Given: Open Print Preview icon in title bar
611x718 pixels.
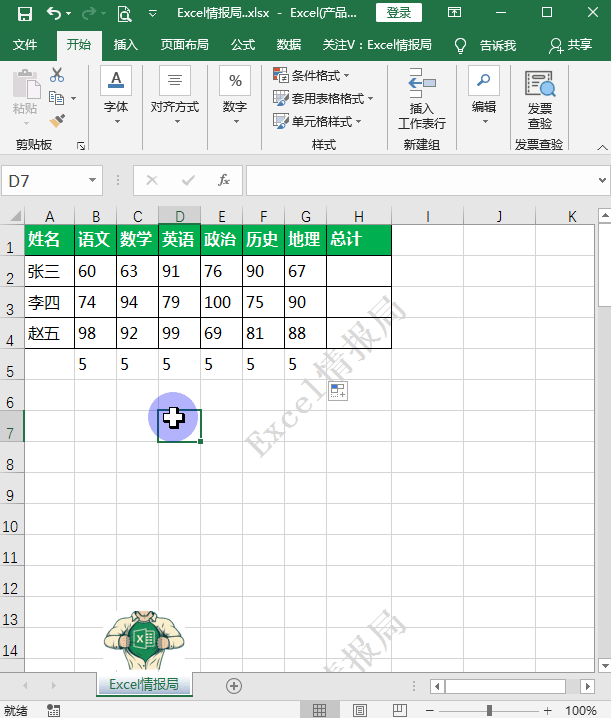Looking at the screenshot, I should 124,14.
